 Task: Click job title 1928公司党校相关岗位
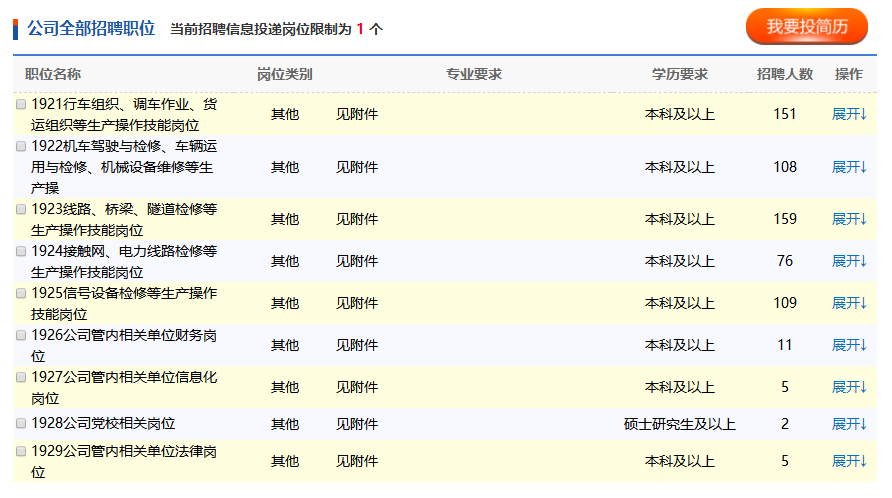pos(103,423)
